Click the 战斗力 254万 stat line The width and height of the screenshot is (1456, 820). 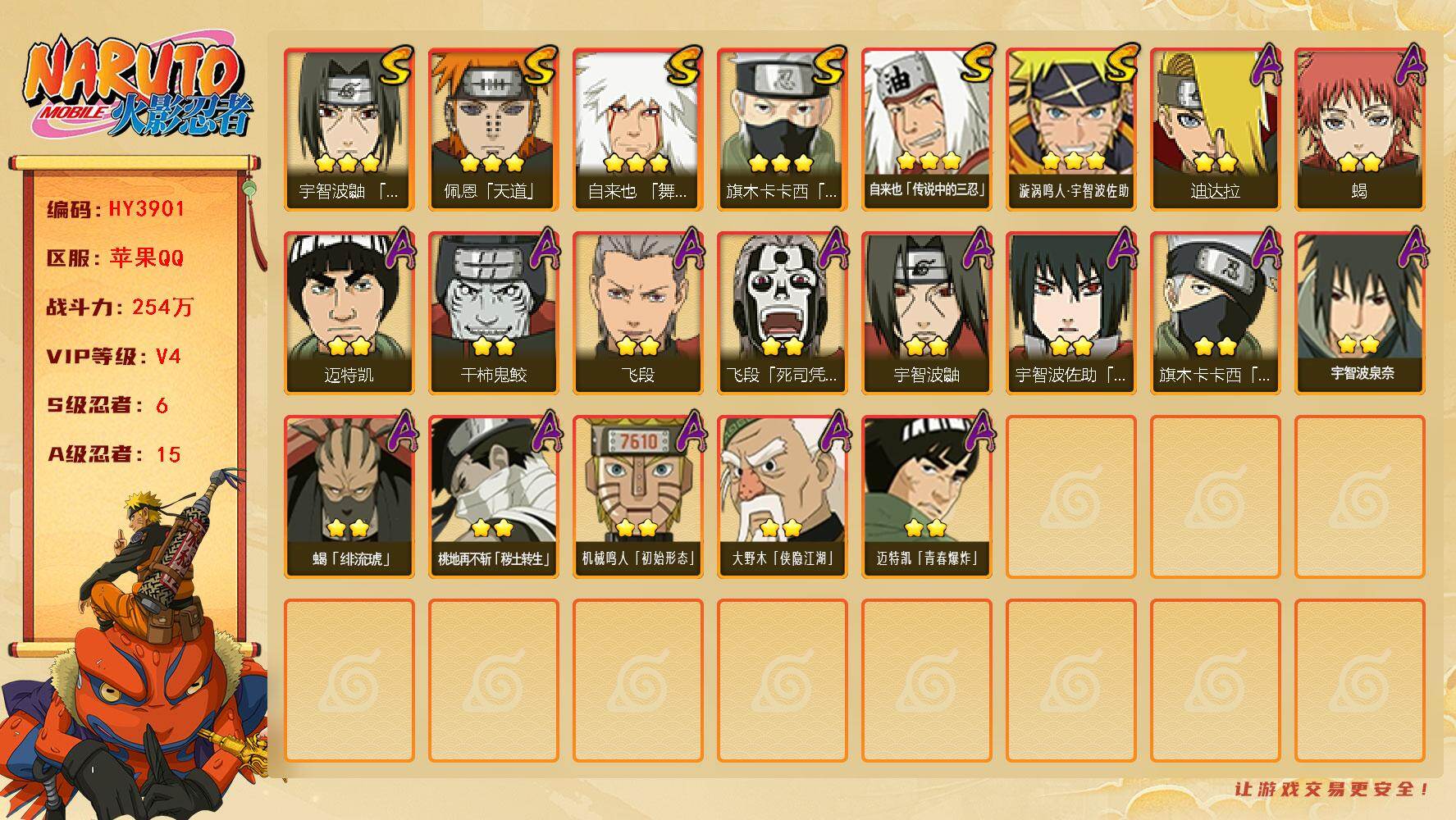coord(120,307)
